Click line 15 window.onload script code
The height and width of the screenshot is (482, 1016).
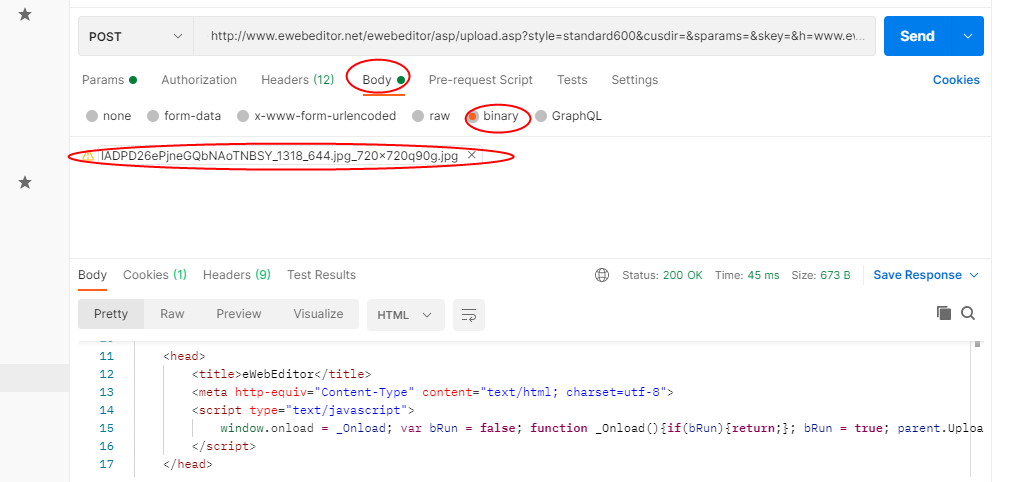coord(601,428)
